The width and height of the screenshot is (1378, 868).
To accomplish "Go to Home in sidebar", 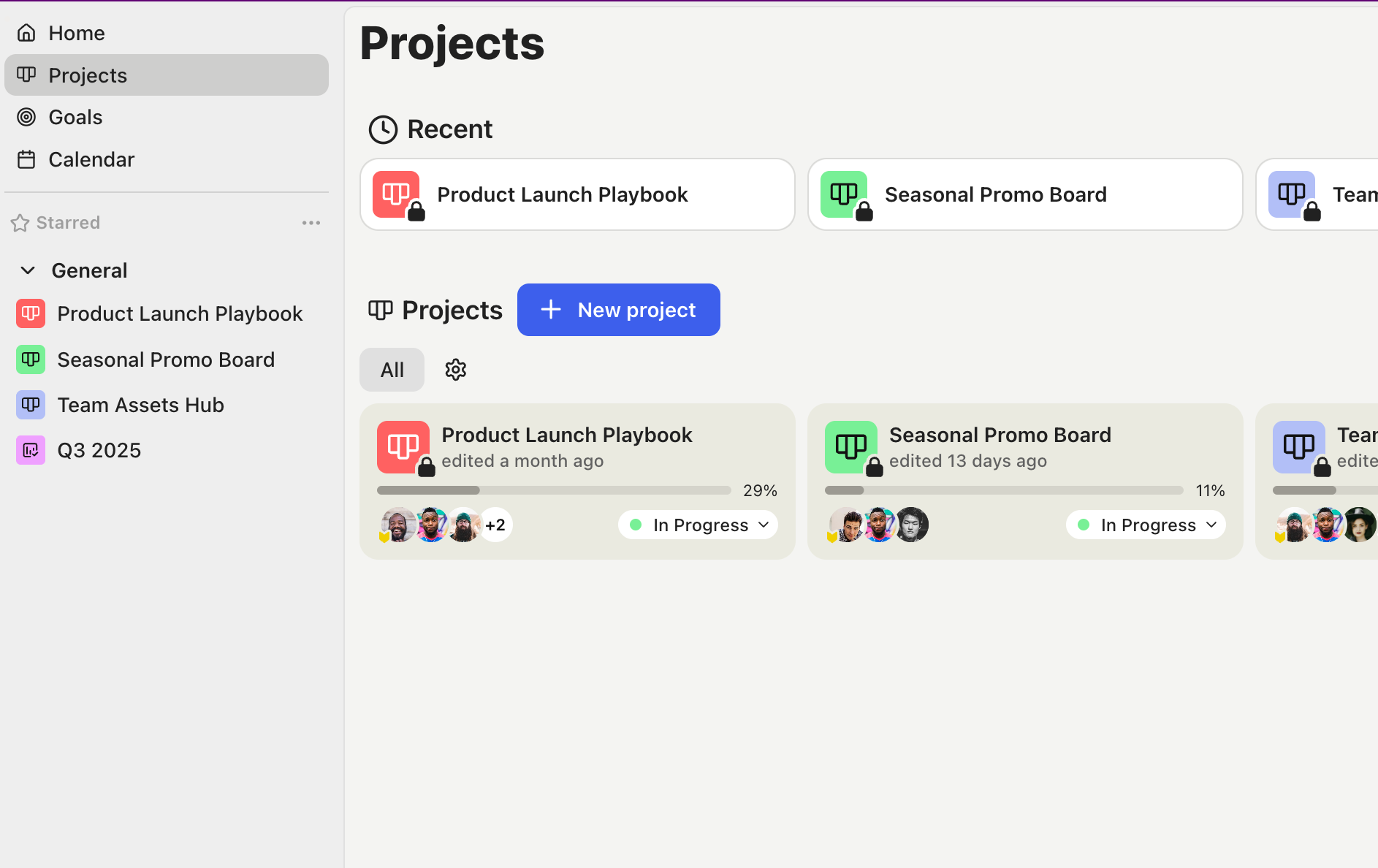I will point(76,33).
